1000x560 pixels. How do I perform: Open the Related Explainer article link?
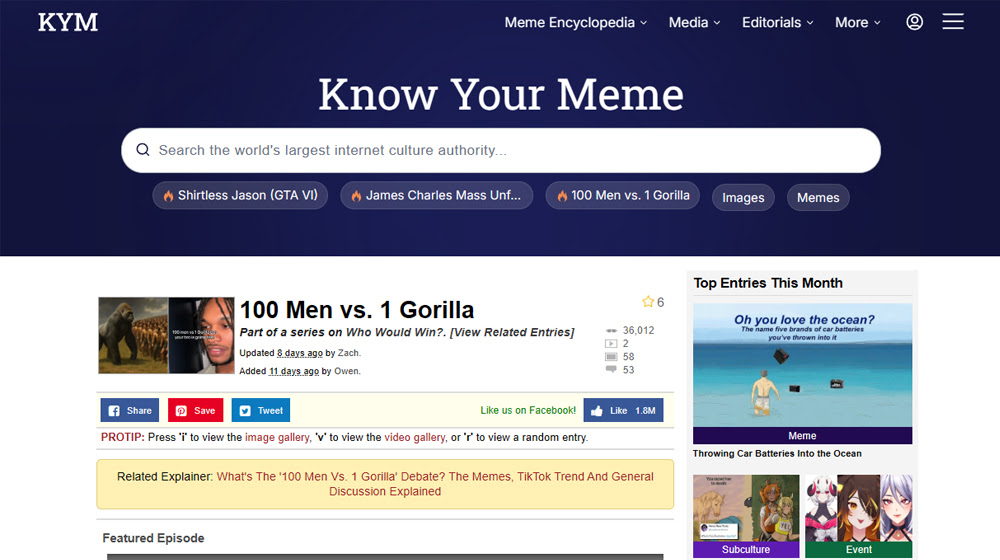point(435,483)
